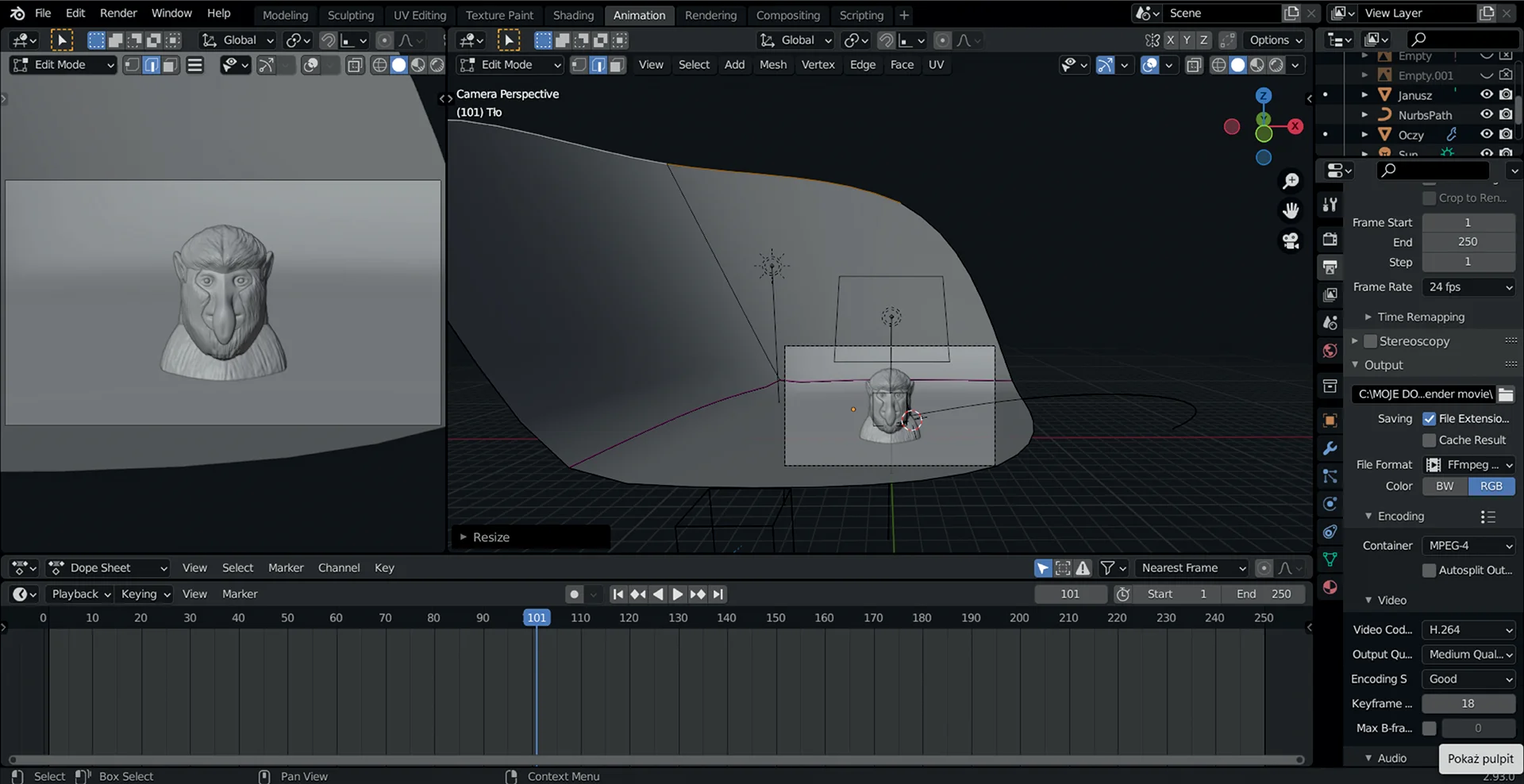
Task: Jump to the timeline's first frame
Action: [x=618, y=594]
